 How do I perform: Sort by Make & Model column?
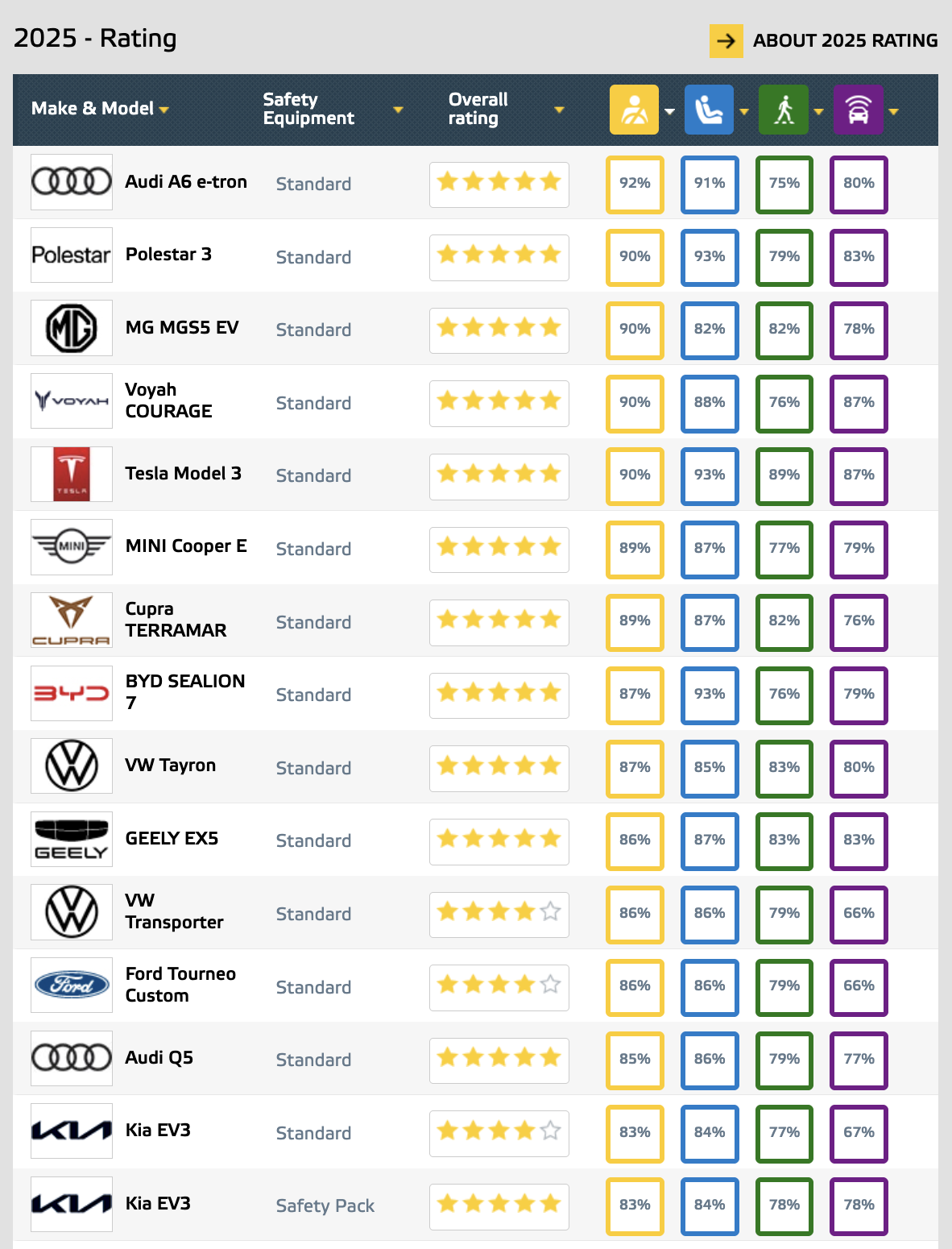(100, 109)
